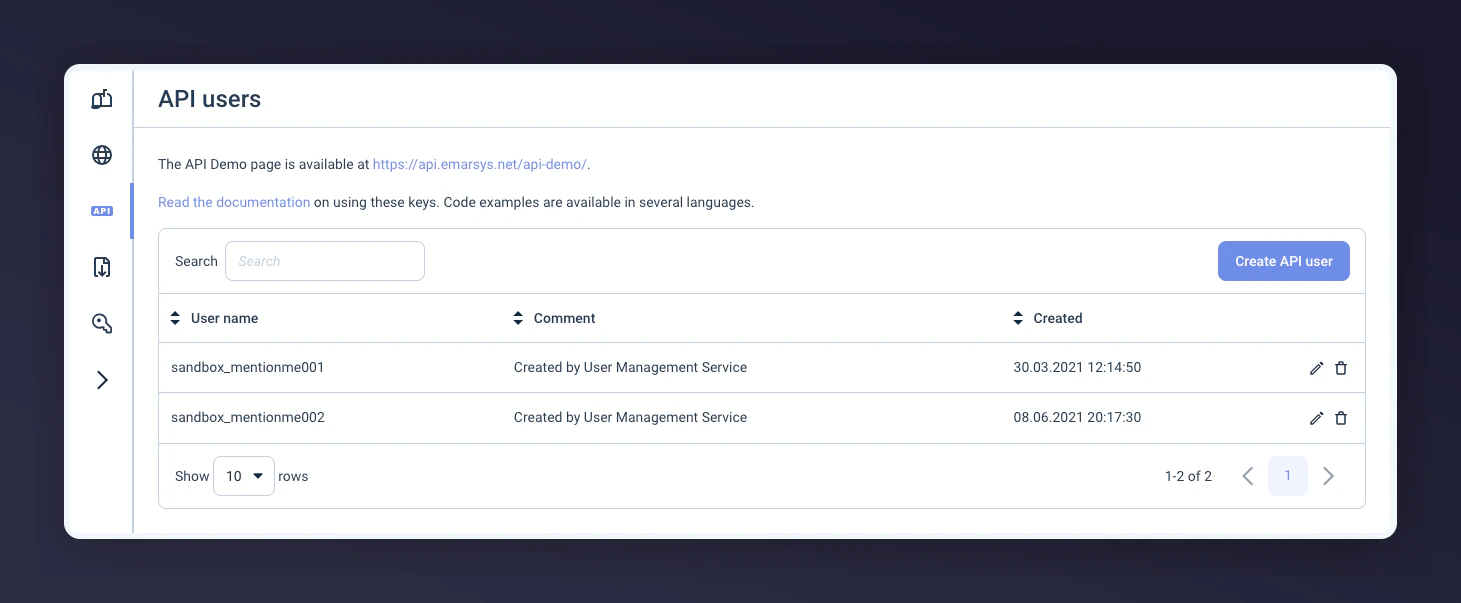Open the file download sidebar icon

point(101,267)
